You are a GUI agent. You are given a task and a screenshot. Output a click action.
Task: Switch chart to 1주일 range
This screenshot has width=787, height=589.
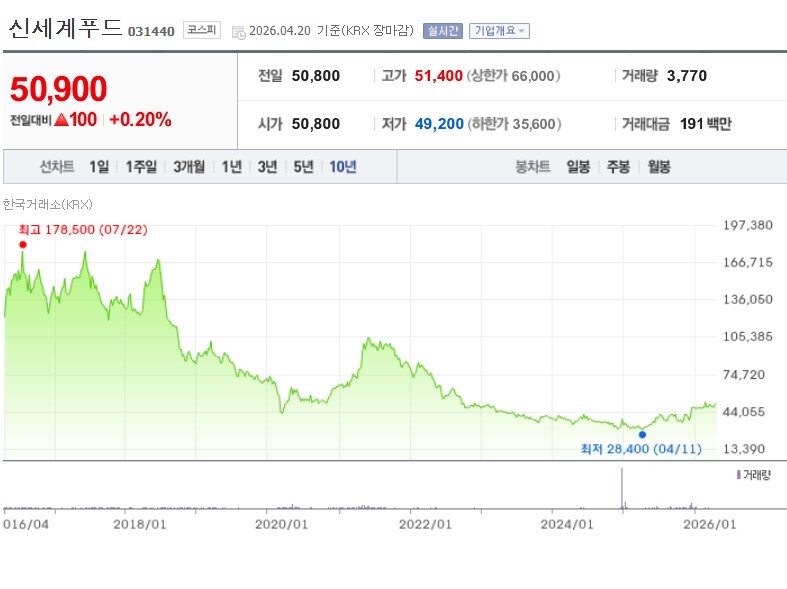[142, 167]
